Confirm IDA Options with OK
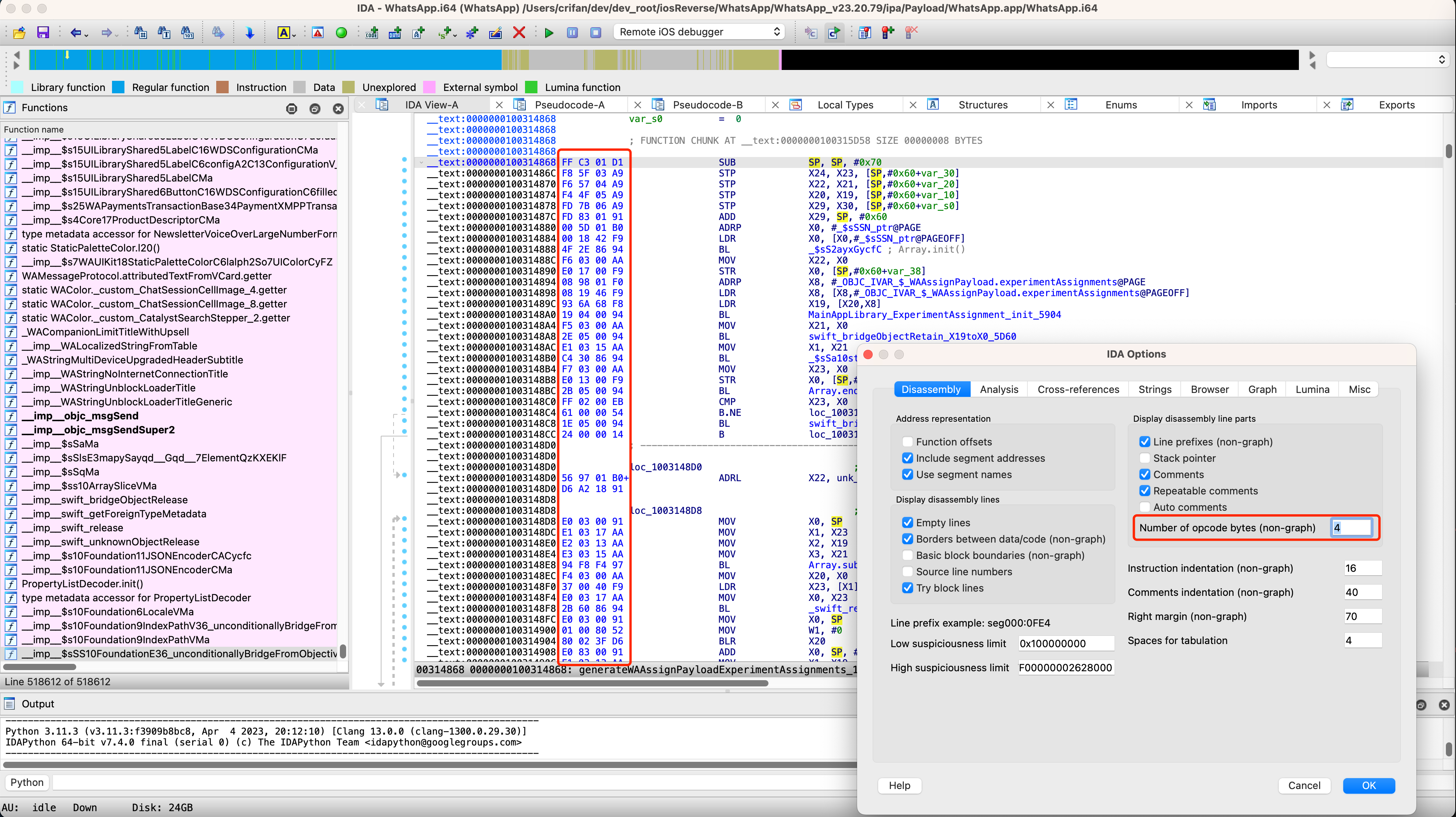Viewport: 1456px width, 817px height. (x=1368, y=786)
